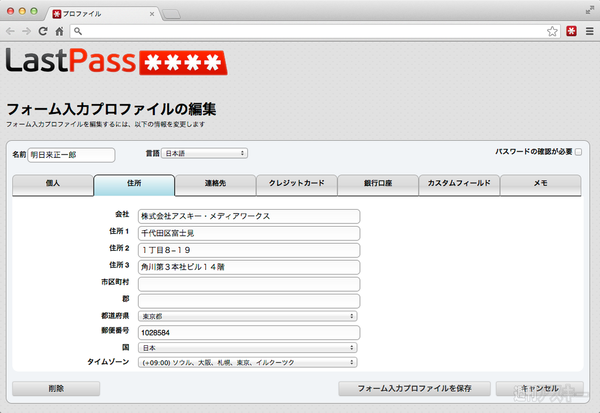
Task: Switch to the 連絡先 tab
Action: (215, 185)
